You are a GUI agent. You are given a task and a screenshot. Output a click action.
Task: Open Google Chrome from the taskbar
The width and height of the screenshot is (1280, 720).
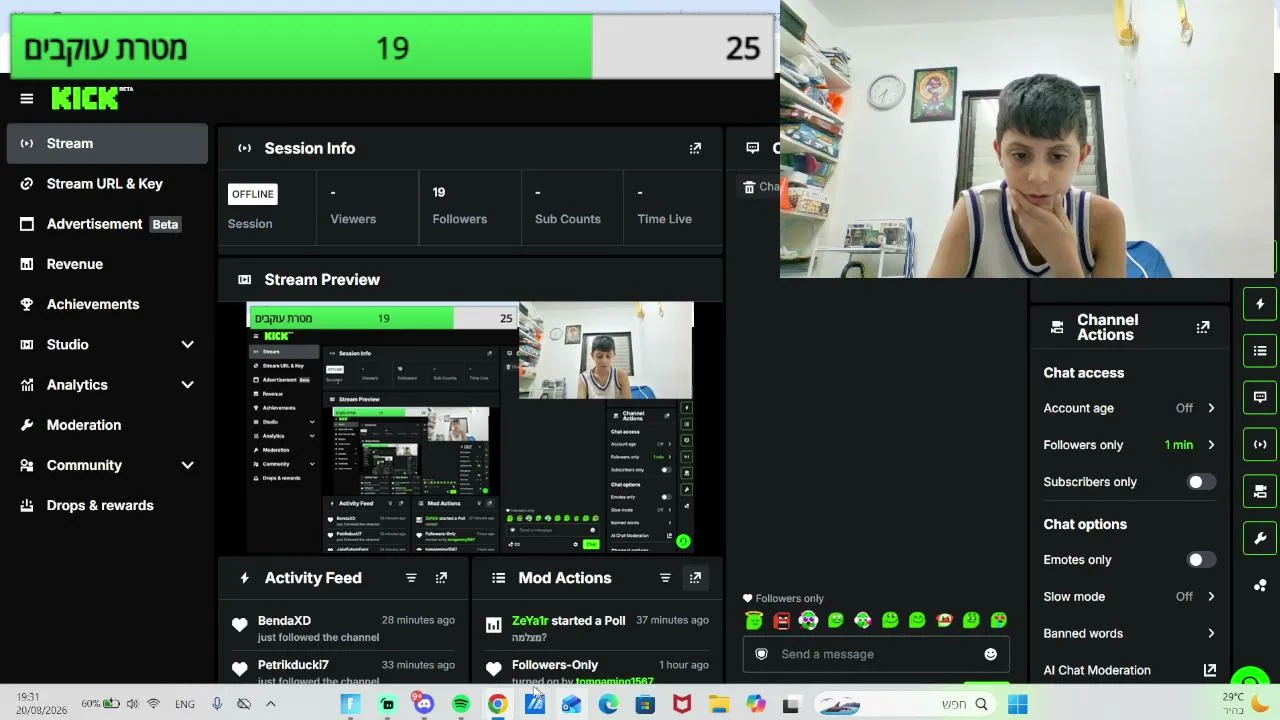[x=497, y=704]
